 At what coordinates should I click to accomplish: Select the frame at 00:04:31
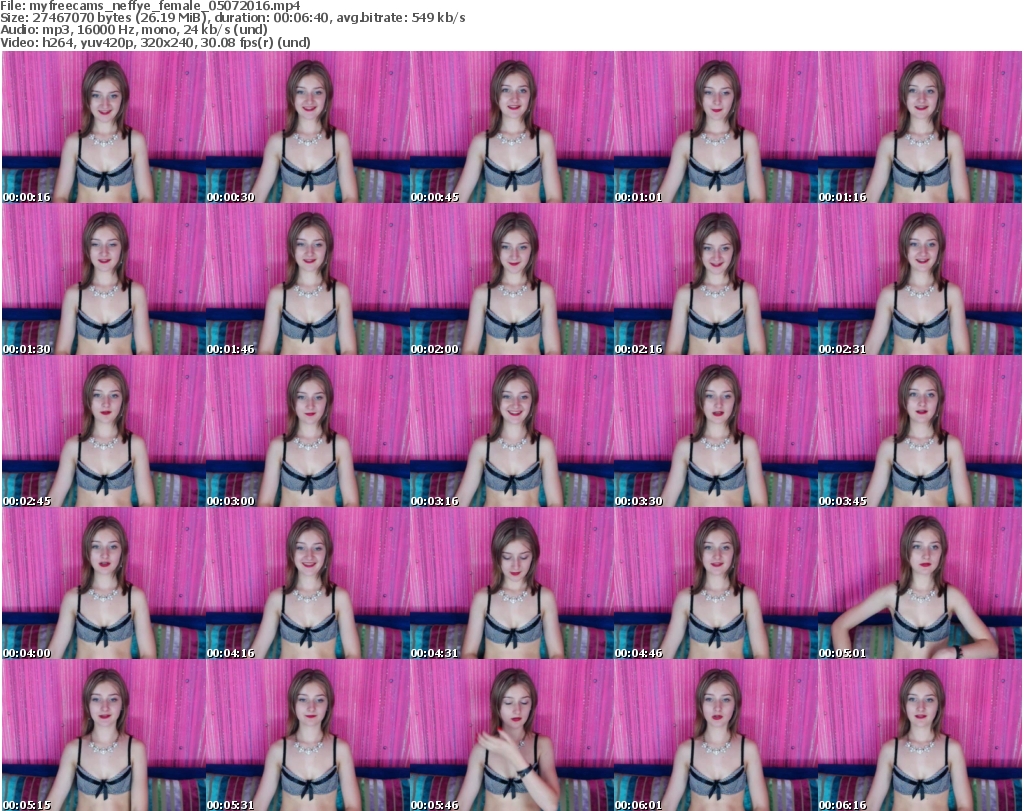click(x=512, y=584)
